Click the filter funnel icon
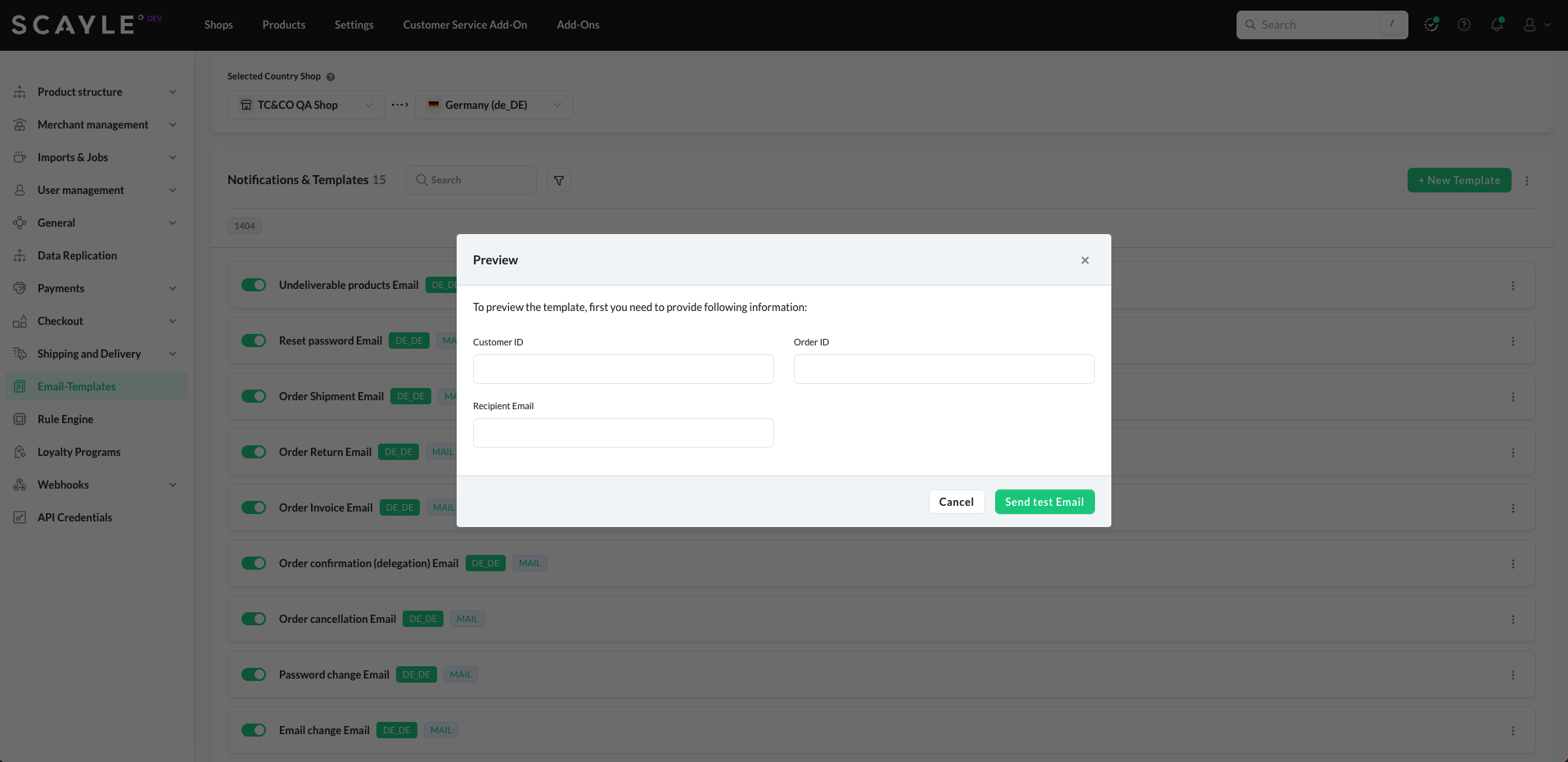1568x762 pixels. pos(559,180)
